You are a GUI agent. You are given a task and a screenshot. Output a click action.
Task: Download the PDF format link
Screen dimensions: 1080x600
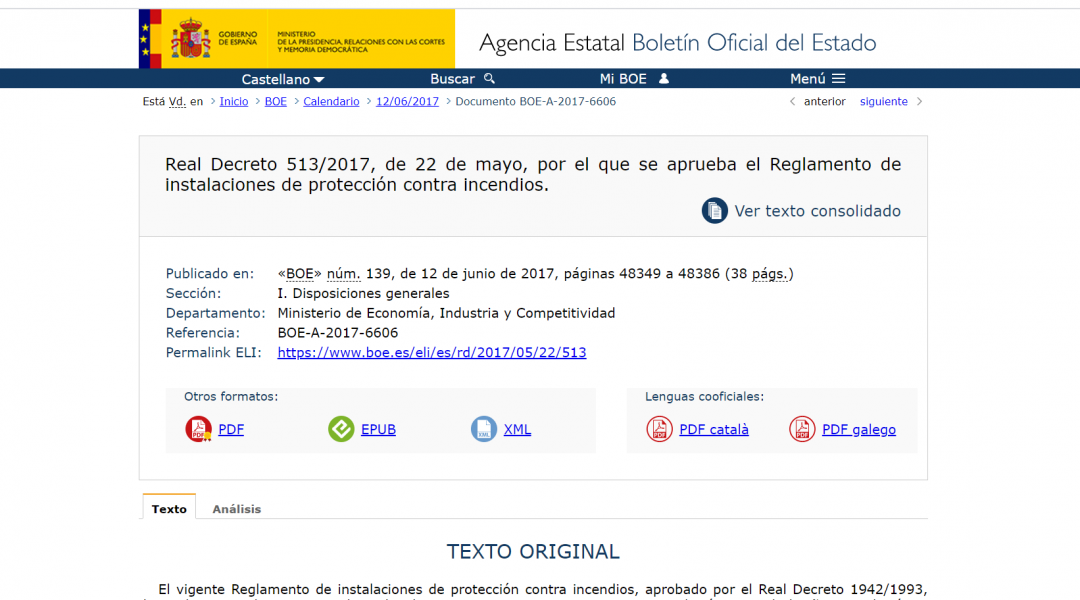coord(231,429)
